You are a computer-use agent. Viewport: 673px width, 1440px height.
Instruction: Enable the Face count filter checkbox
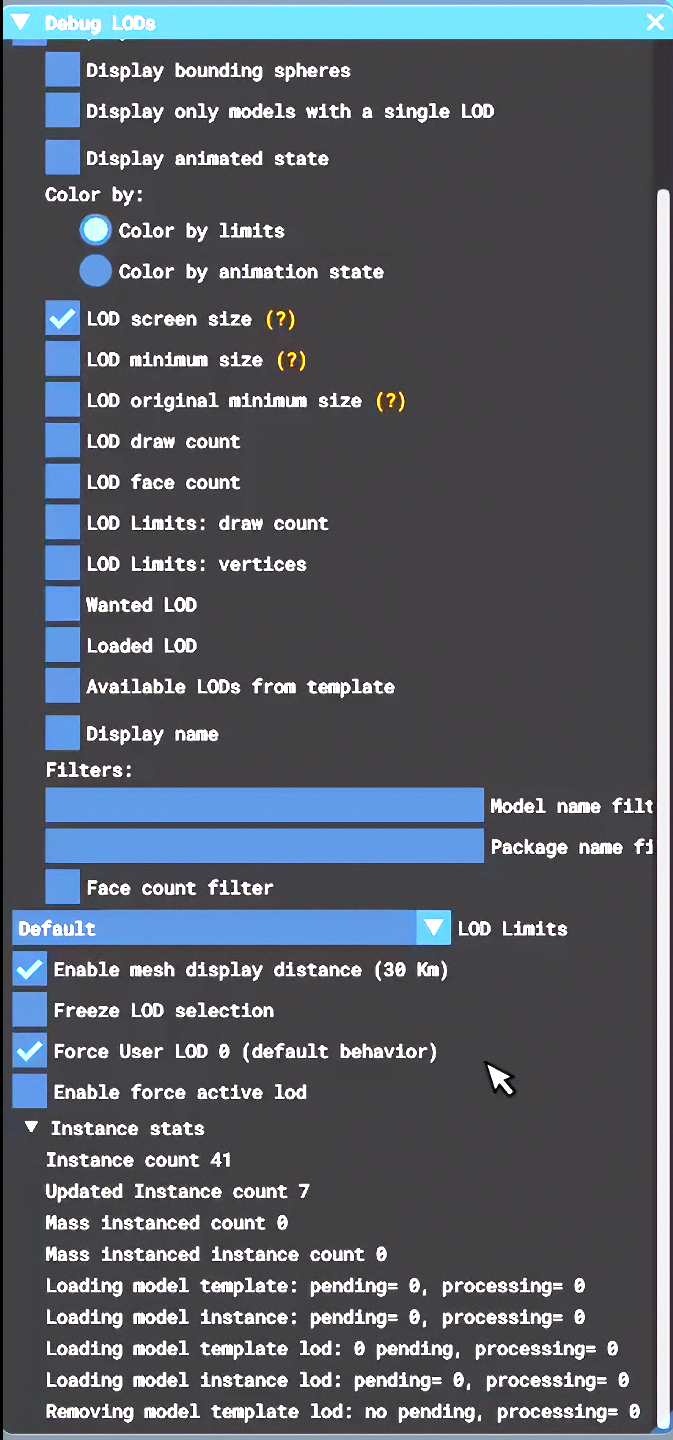[62, 887]
